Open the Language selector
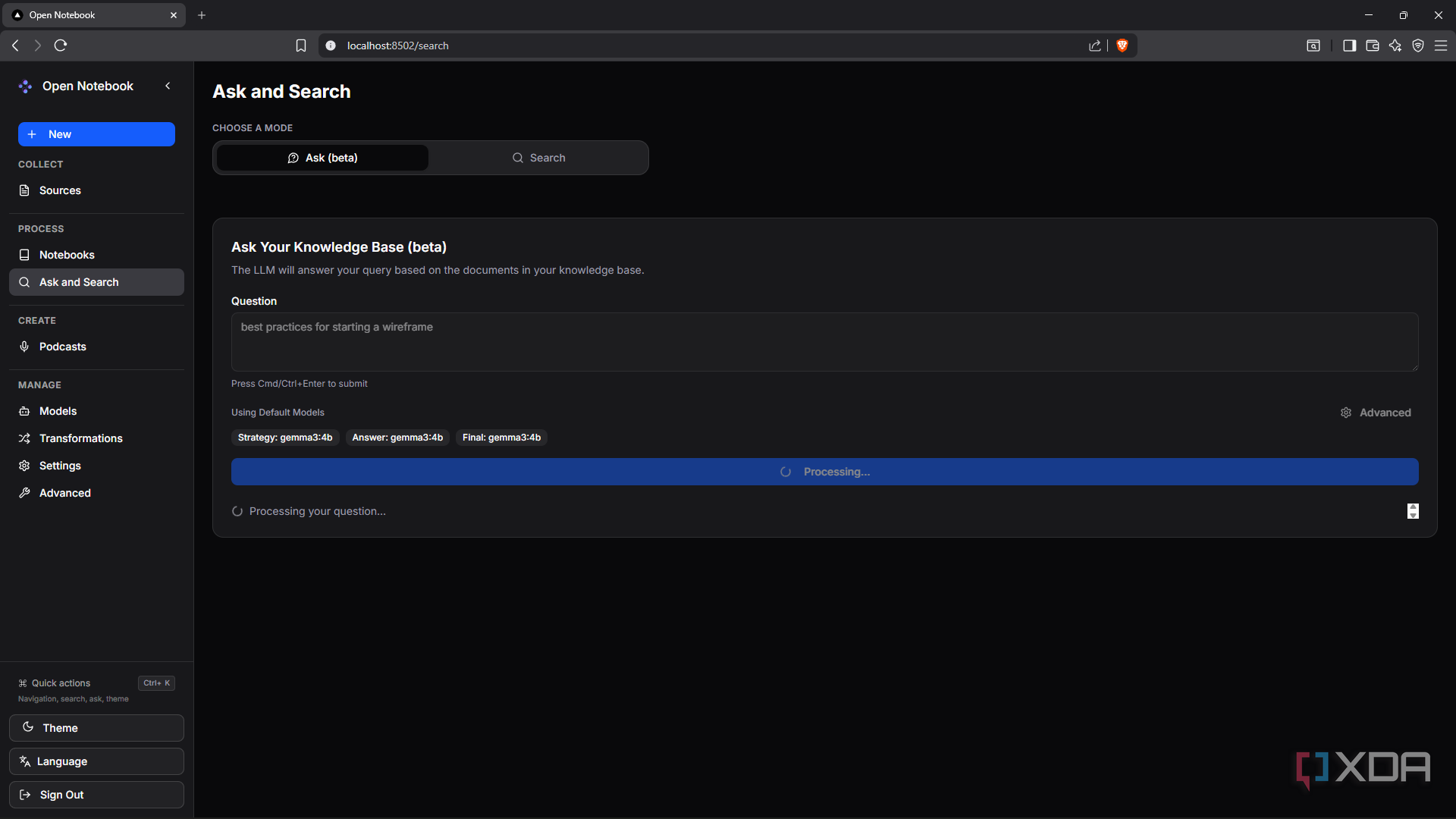Viewport: 1456px width, 819px height. [x=96, y=761]
